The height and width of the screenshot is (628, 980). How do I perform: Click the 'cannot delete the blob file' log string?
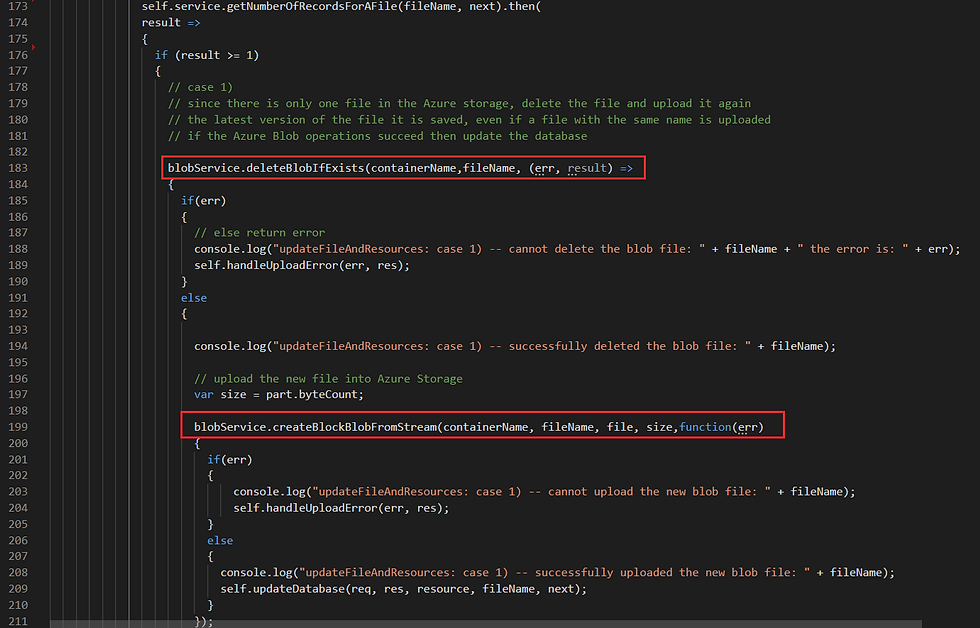pyautogui.click(x=489, y=249)
